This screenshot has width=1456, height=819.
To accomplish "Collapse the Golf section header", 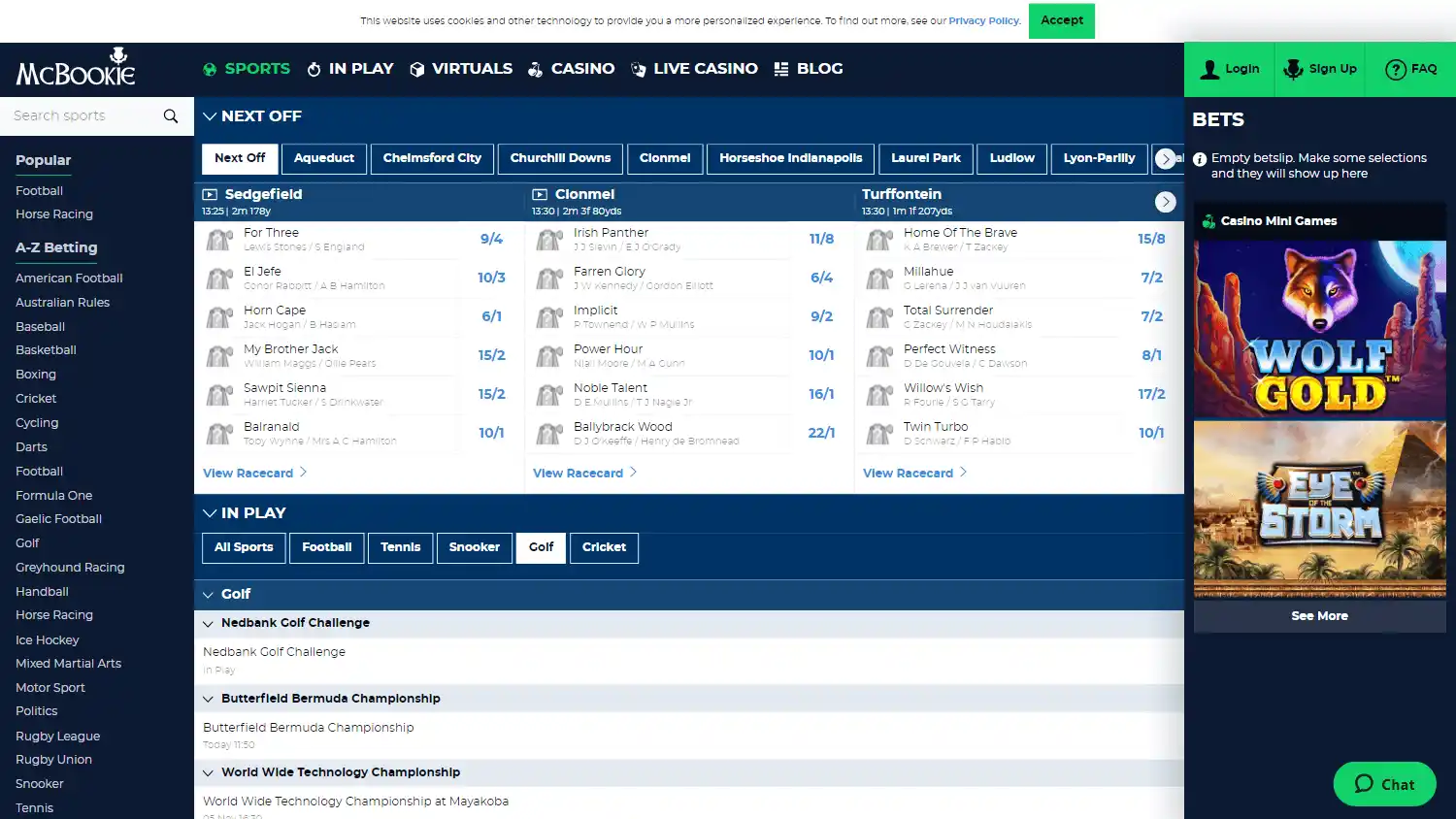I will tap(208, 595).
